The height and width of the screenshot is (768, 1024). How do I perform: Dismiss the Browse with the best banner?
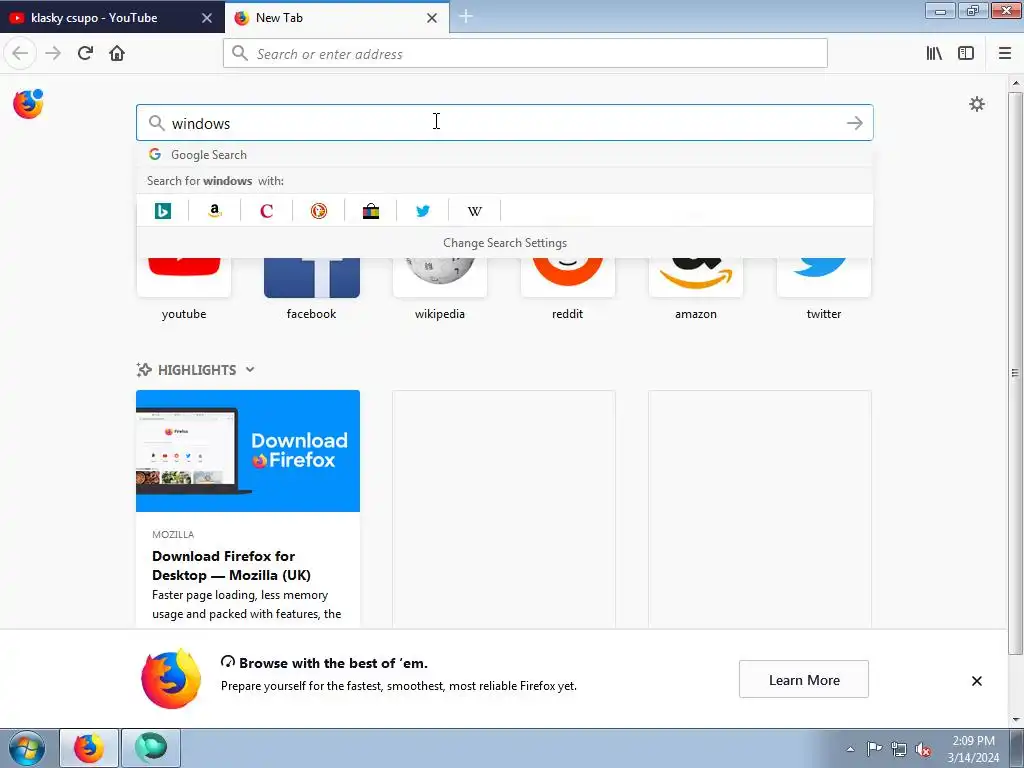(x=976, y=681)
